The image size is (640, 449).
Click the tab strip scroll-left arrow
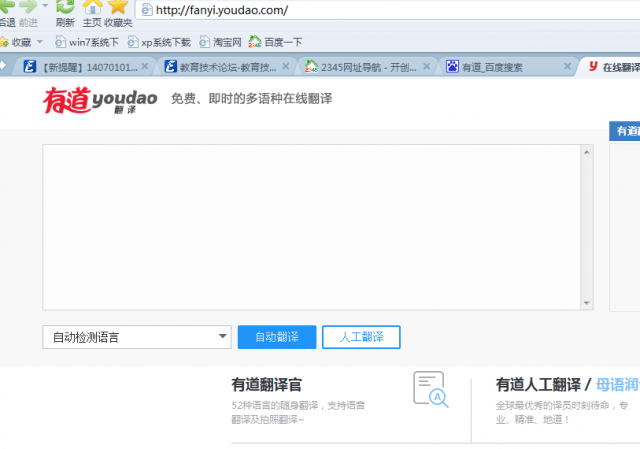(x=3, y=65)
